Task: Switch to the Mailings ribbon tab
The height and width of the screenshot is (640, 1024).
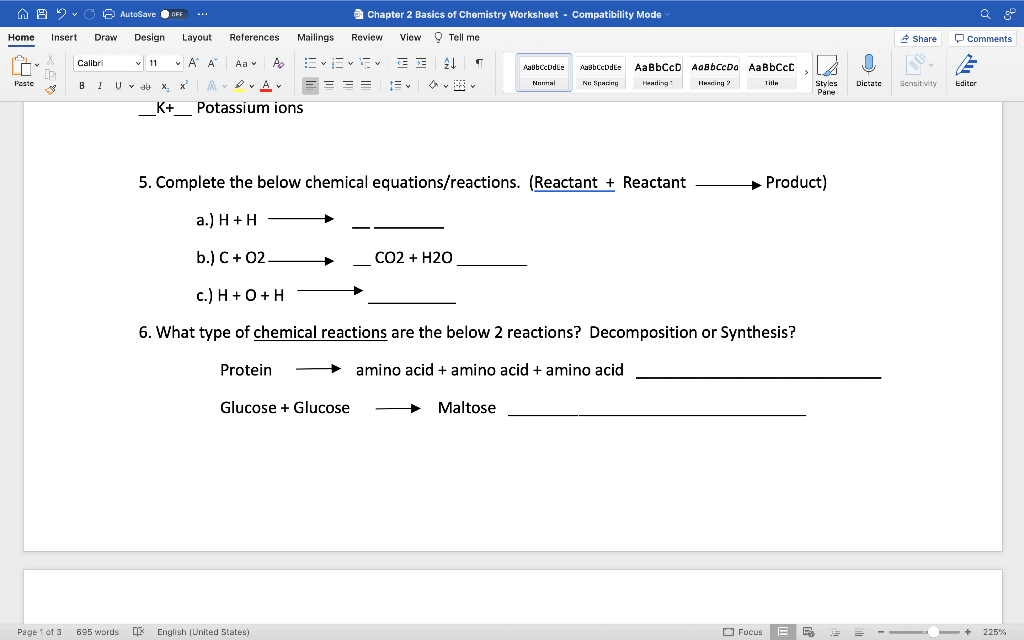Action: (315, 37)
